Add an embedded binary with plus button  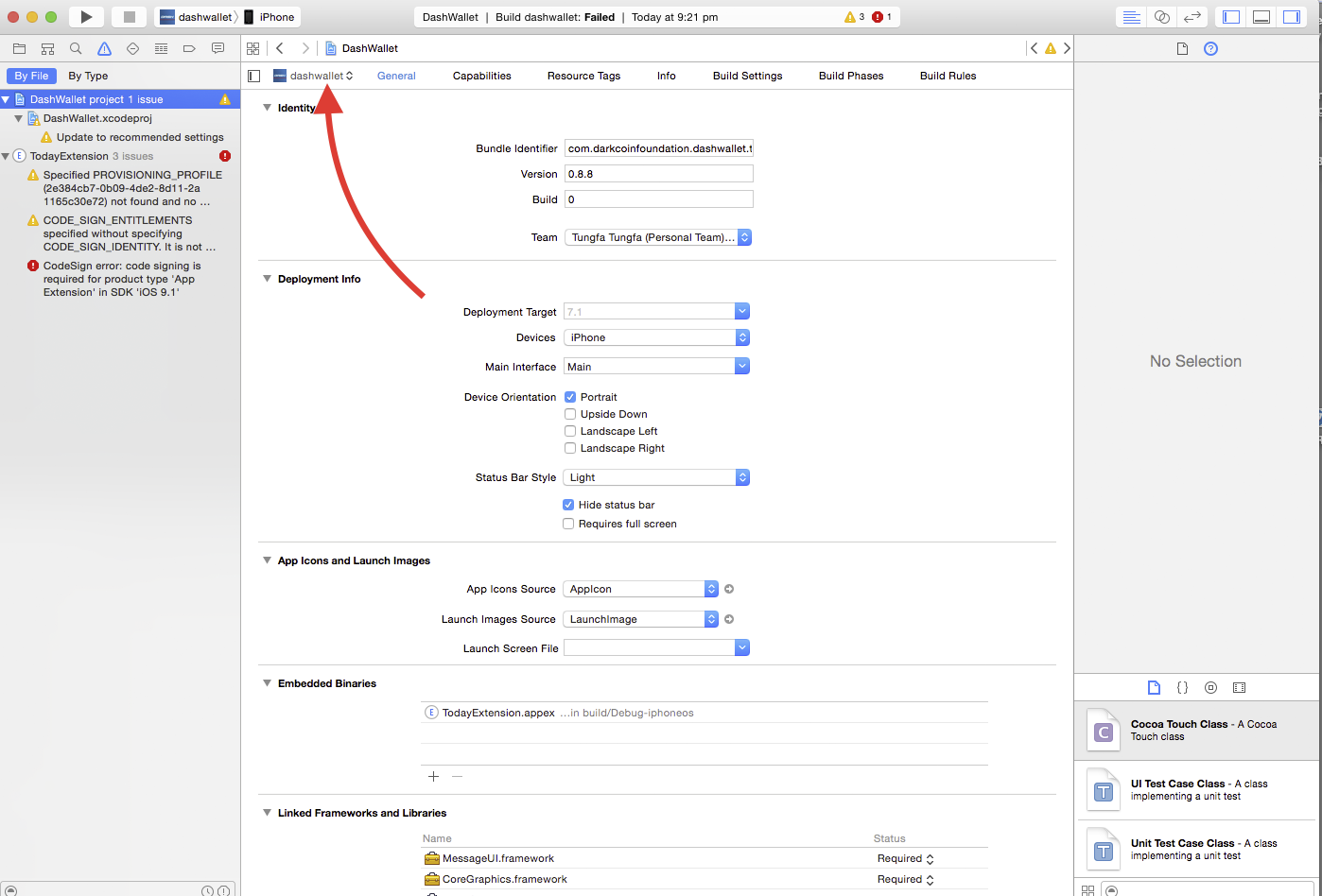[x=433, y=776]
